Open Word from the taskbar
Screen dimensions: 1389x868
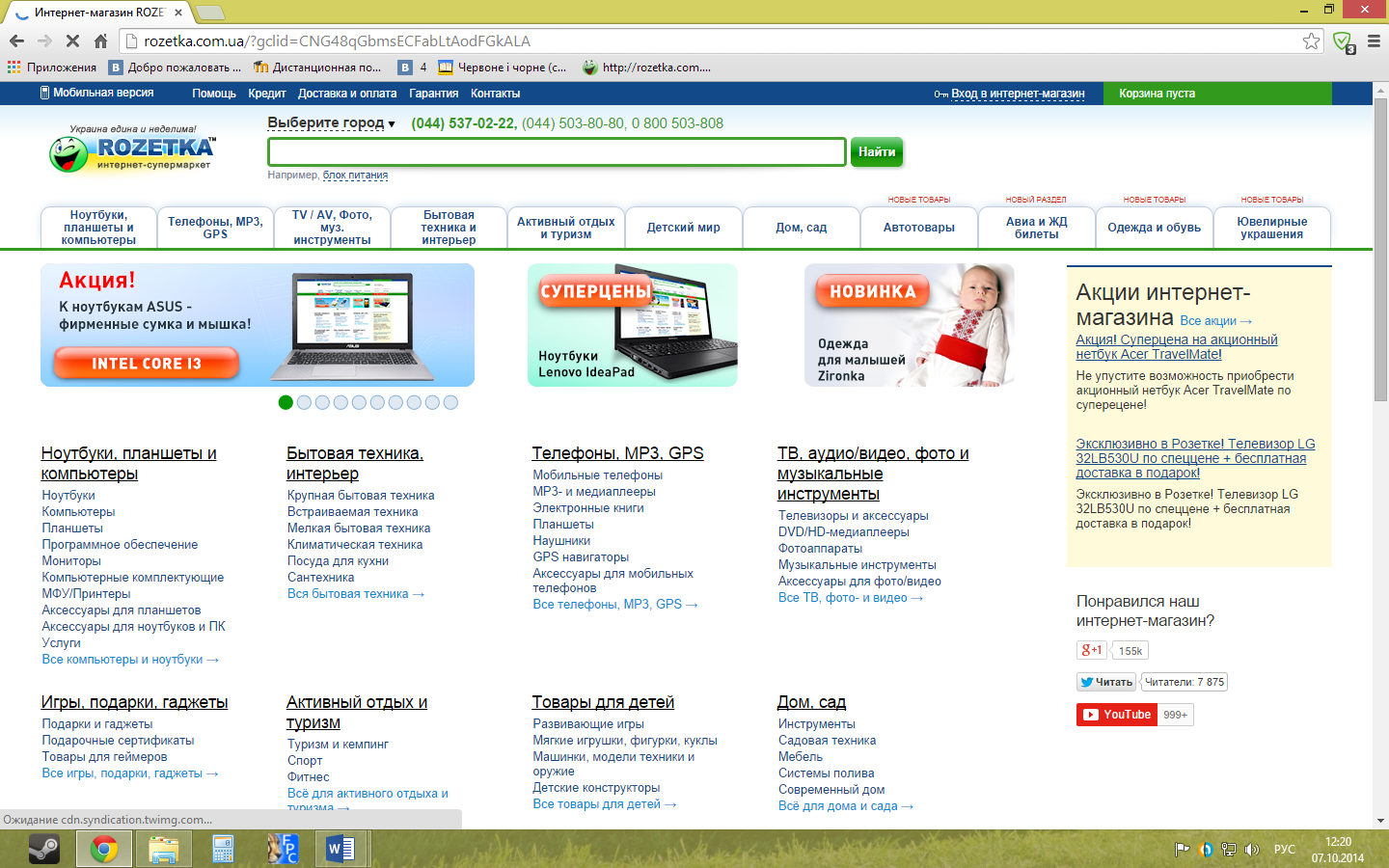(341, 849)
